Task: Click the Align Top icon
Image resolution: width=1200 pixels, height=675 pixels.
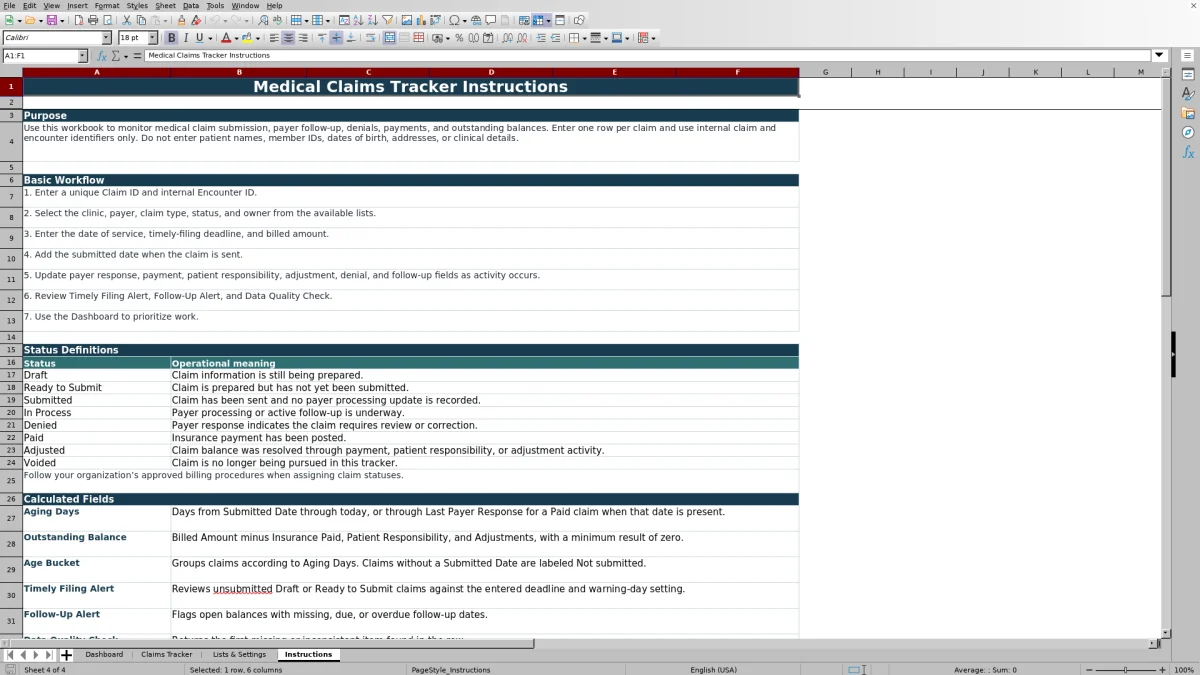Action: 322,38
